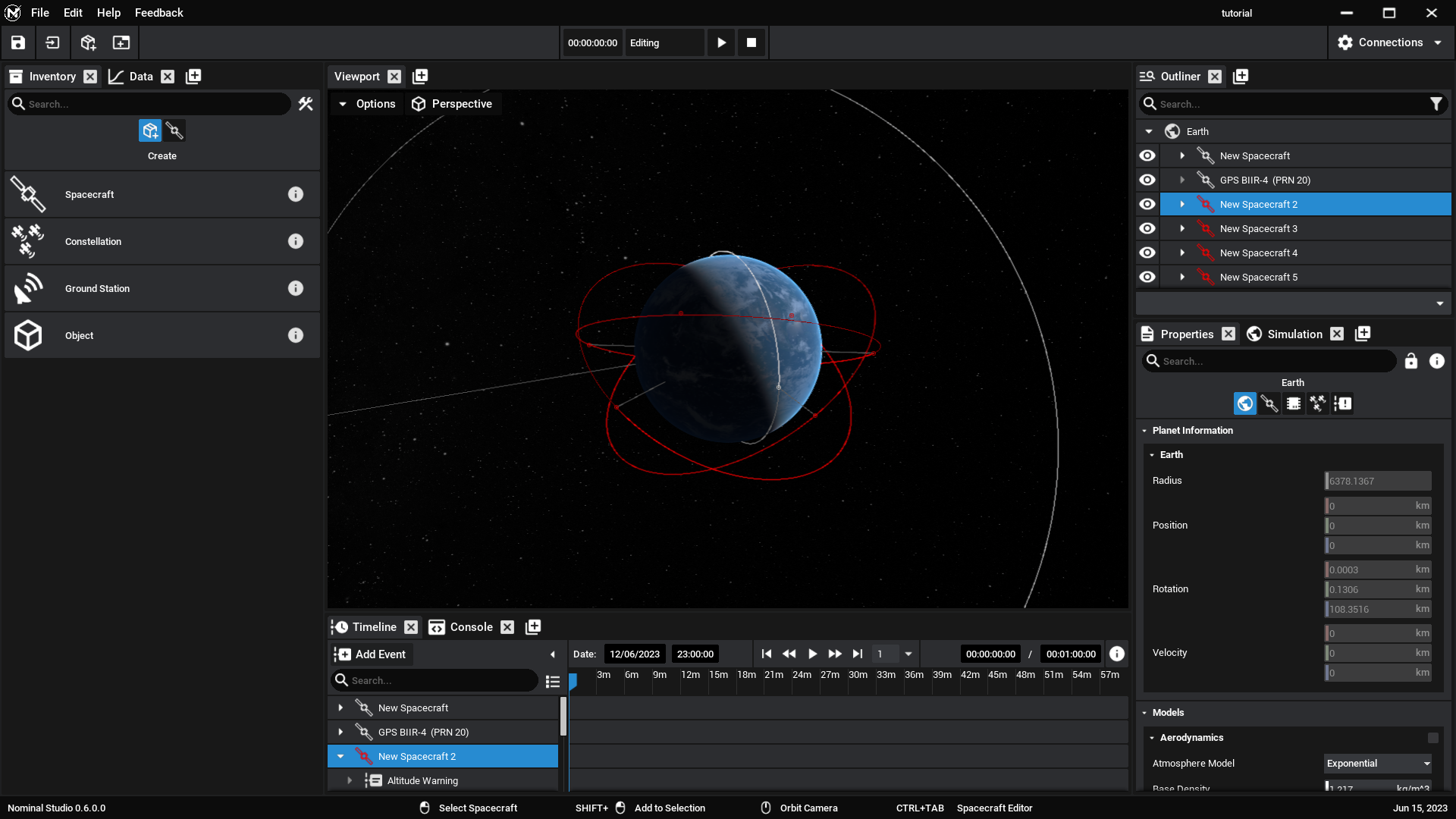Show info for Ground Station item
The width and height of the screenshot is (1456, 819).
296,288
